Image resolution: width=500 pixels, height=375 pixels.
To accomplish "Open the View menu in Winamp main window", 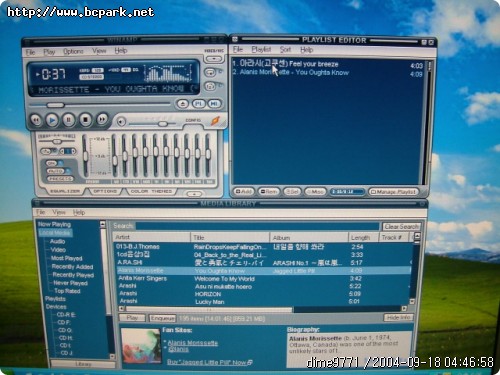I will tap(99, 51).
